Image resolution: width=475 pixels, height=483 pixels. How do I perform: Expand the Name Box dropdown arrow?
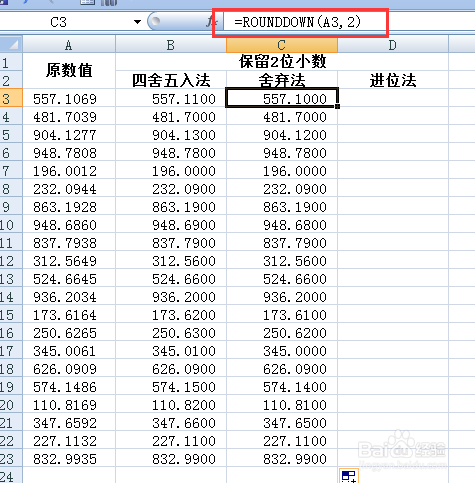click(x=137, y=22)
